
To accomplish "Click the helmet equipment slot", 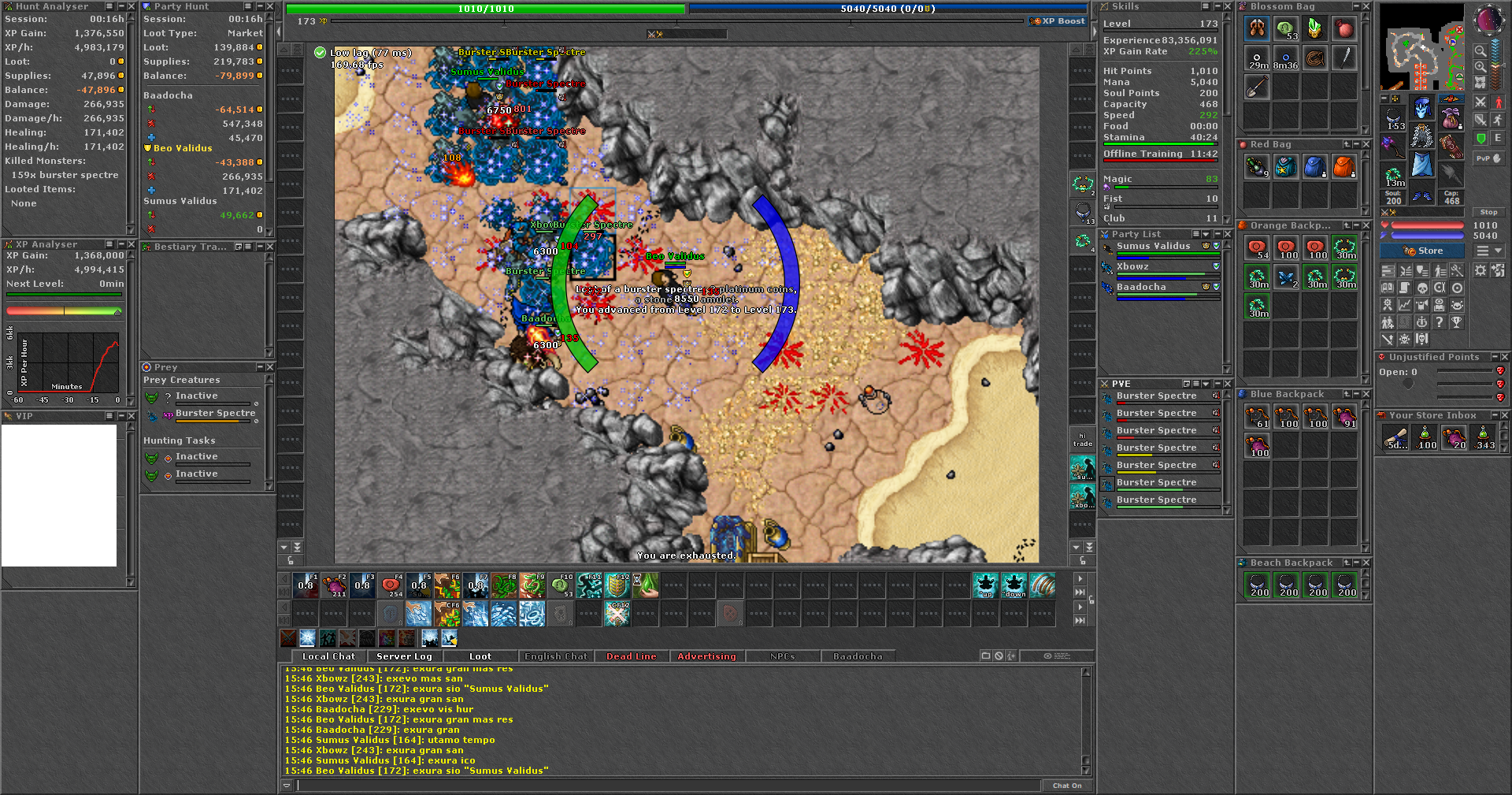I will coord(1422,107).
